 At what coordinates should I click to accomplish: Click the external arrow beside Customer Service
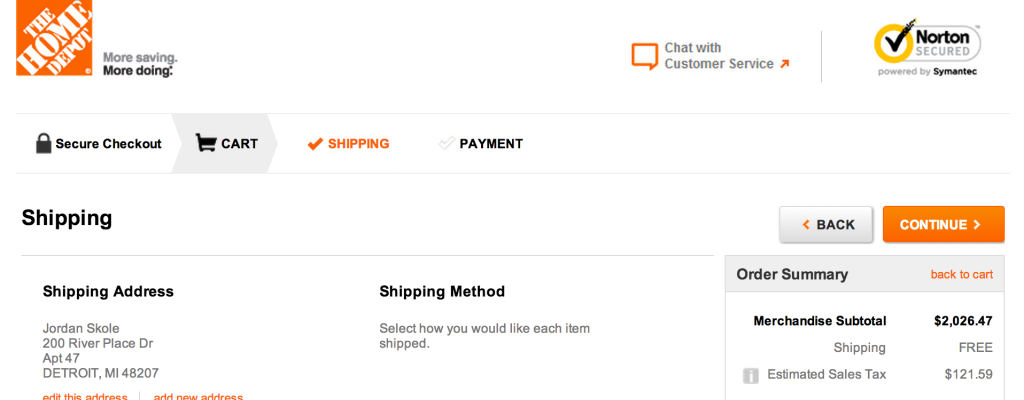[x=785, y=64]
